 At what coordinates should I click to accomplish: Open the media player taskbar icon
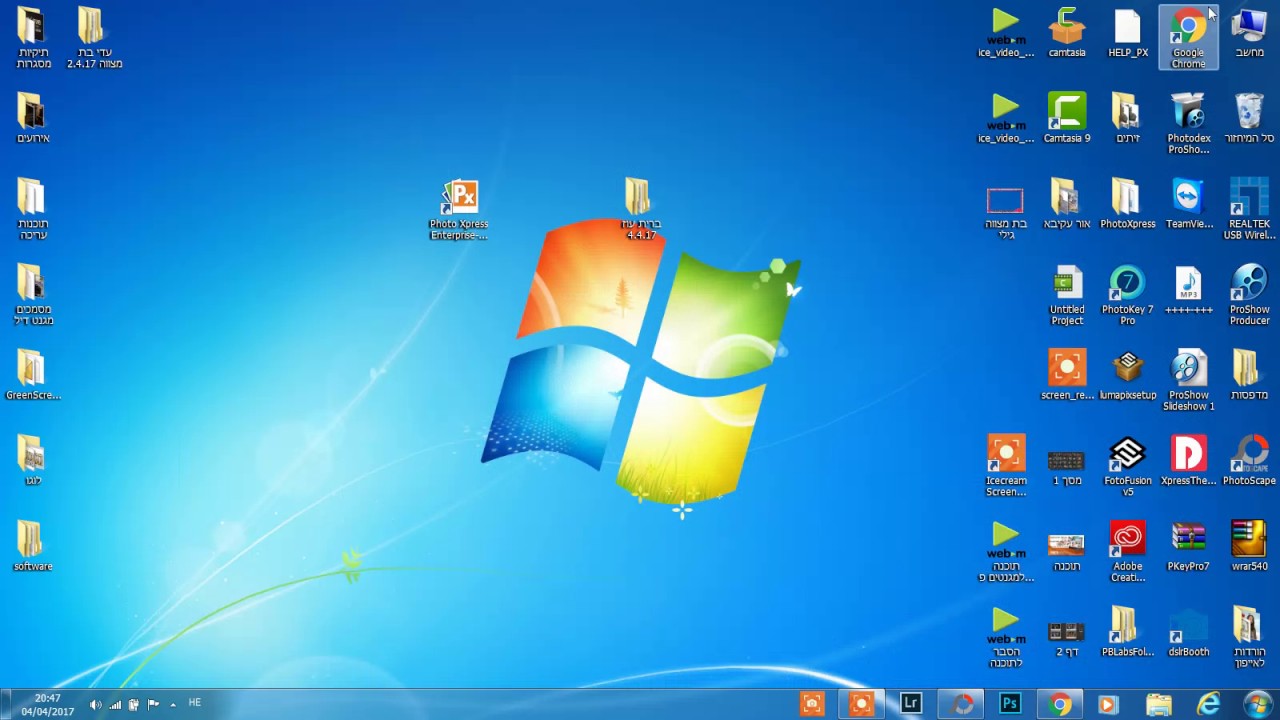point(1108,704)
